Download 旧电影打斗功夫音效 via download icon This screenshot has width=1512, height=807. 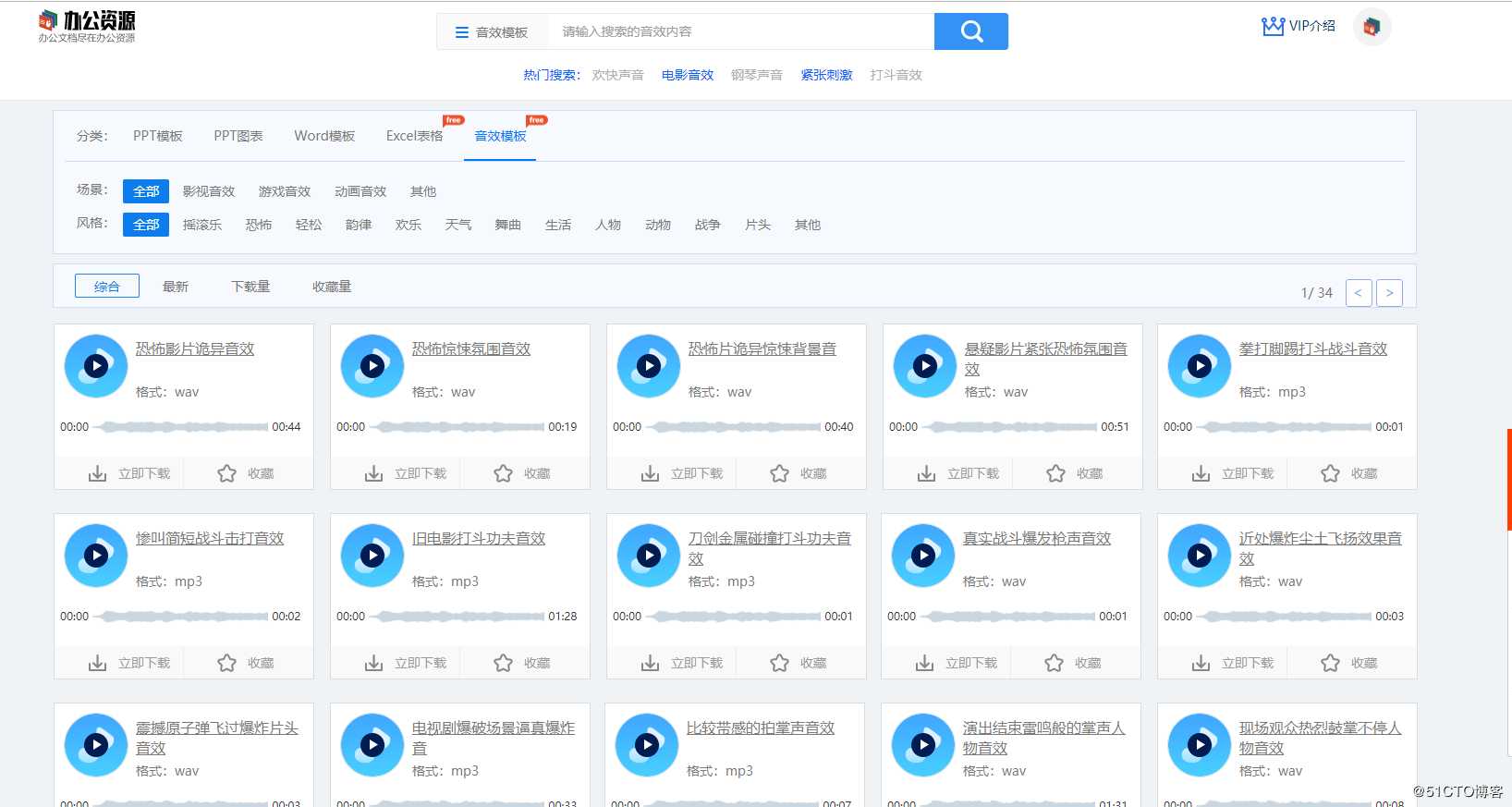click(x=373, y=663)
